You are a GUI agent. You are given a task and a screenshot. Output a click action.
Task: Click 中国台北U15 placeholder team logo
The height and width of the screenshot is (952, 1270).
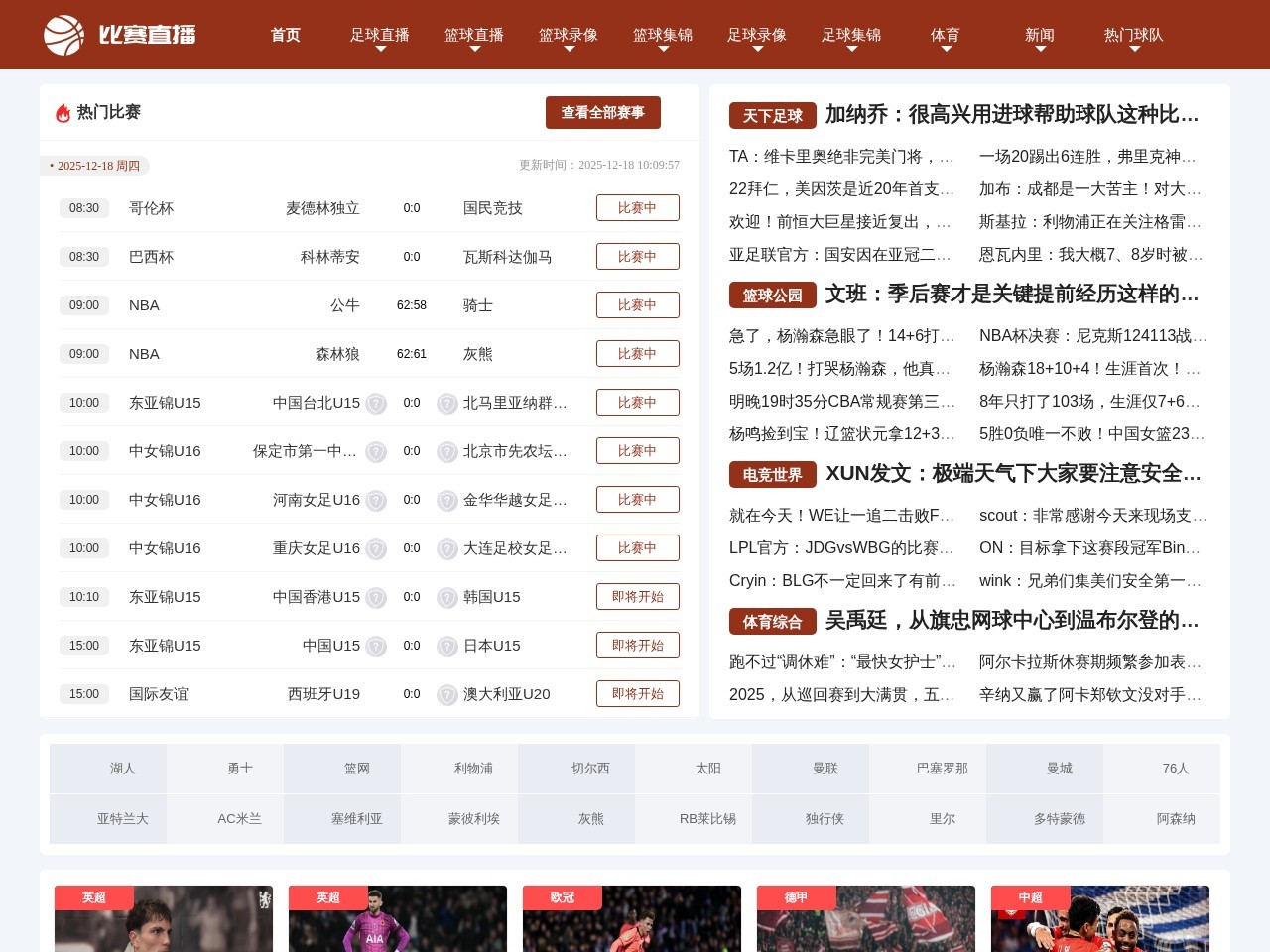pos(376,403)
